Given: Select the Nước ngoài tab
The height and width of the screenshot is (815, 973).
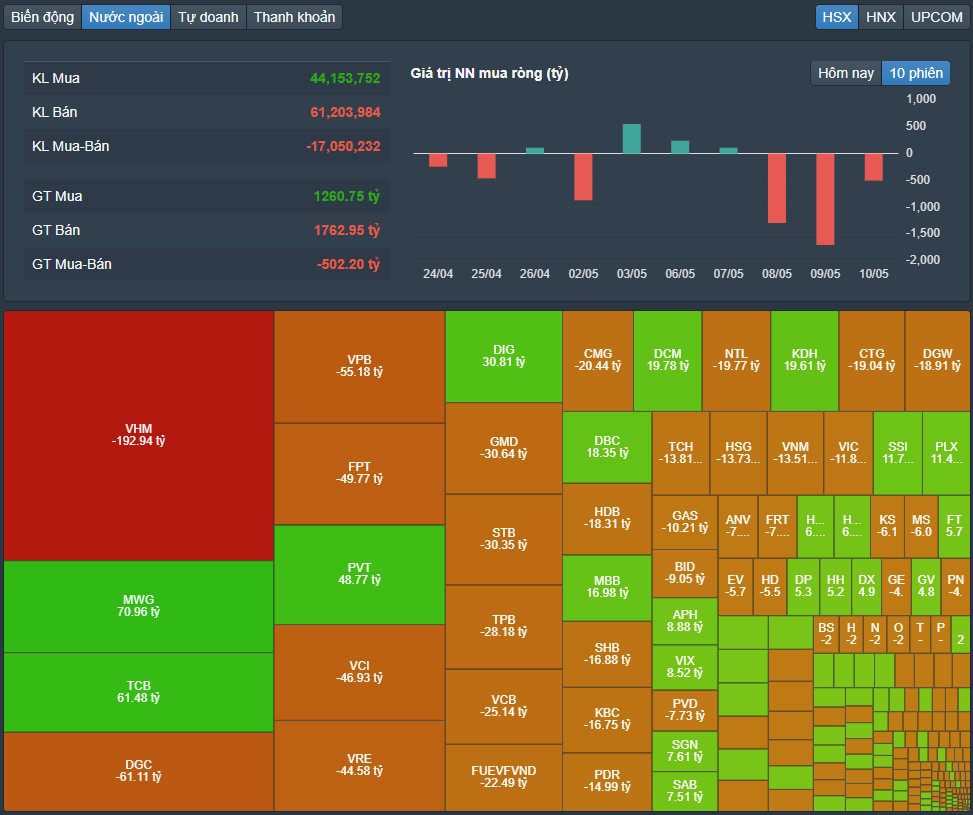Looking at the screenshot, I should (x=126, y=17).
